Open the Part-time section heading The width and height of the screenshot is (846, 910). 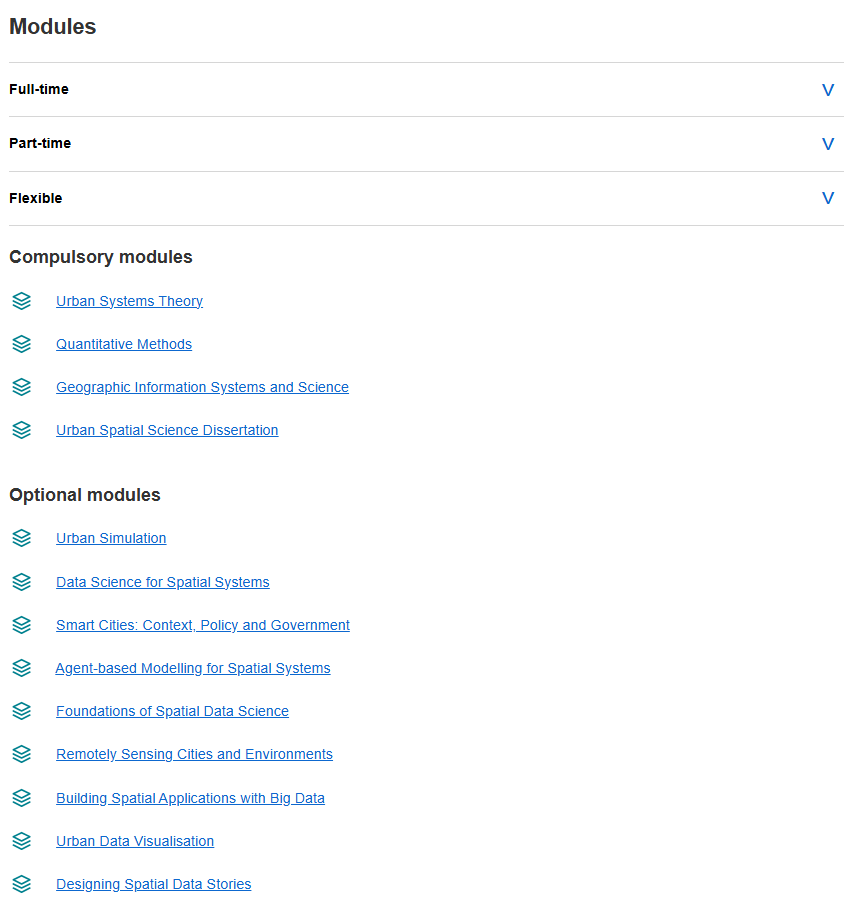[x=40, y=143]
